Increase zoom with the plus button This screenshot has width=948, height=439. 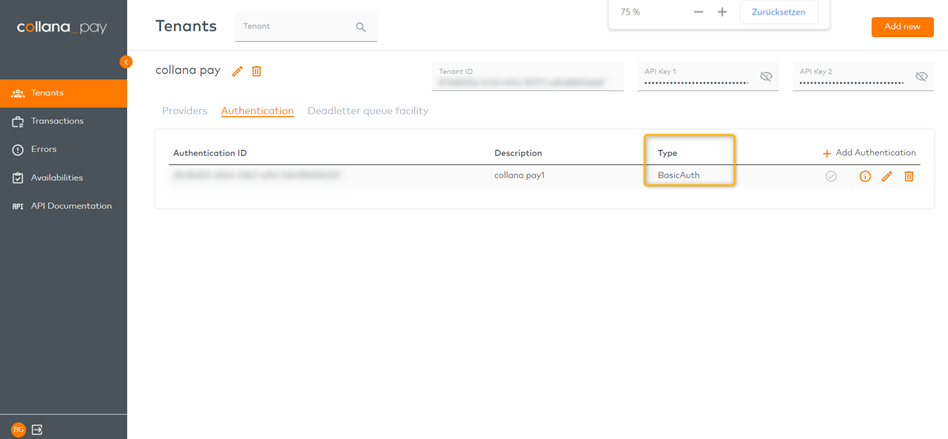[722, 12]
